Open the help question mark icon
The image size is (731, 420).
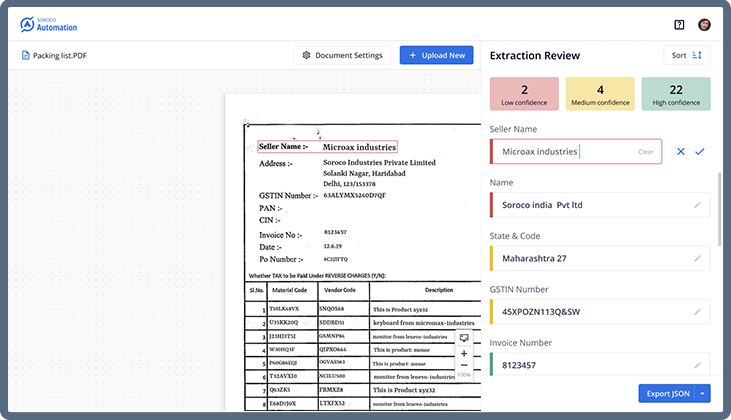tap(679, 25)
